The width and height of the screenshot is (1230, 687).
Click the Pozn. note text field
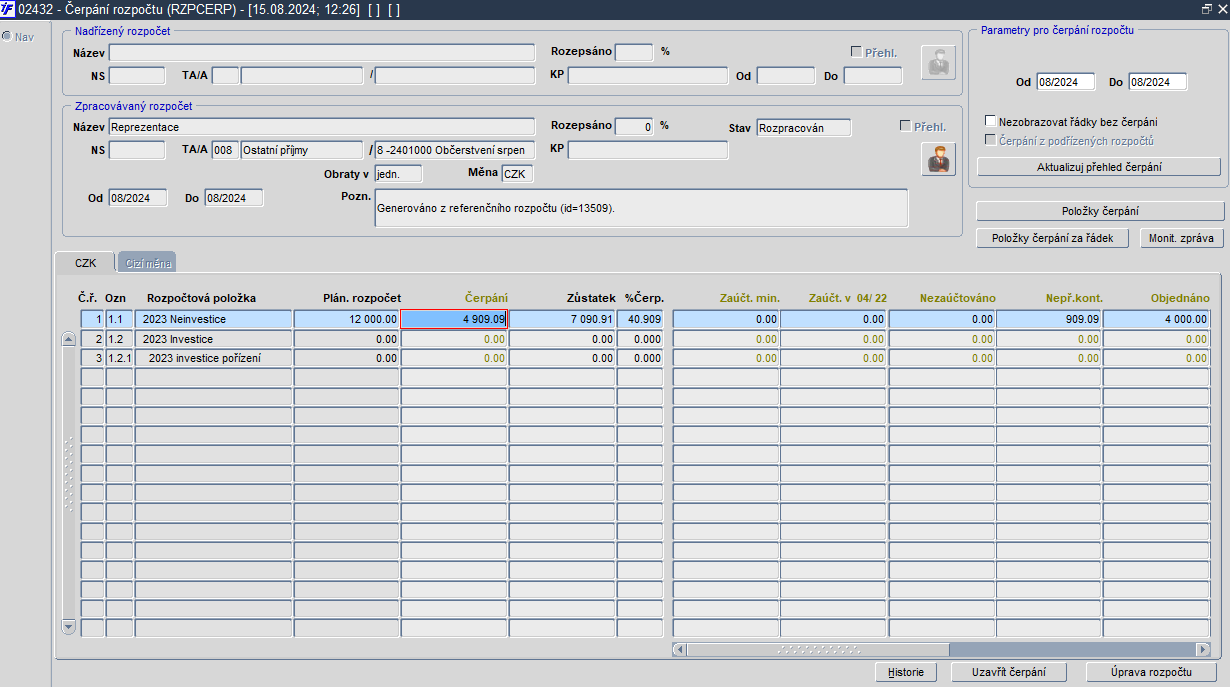[x=641, y=208]
